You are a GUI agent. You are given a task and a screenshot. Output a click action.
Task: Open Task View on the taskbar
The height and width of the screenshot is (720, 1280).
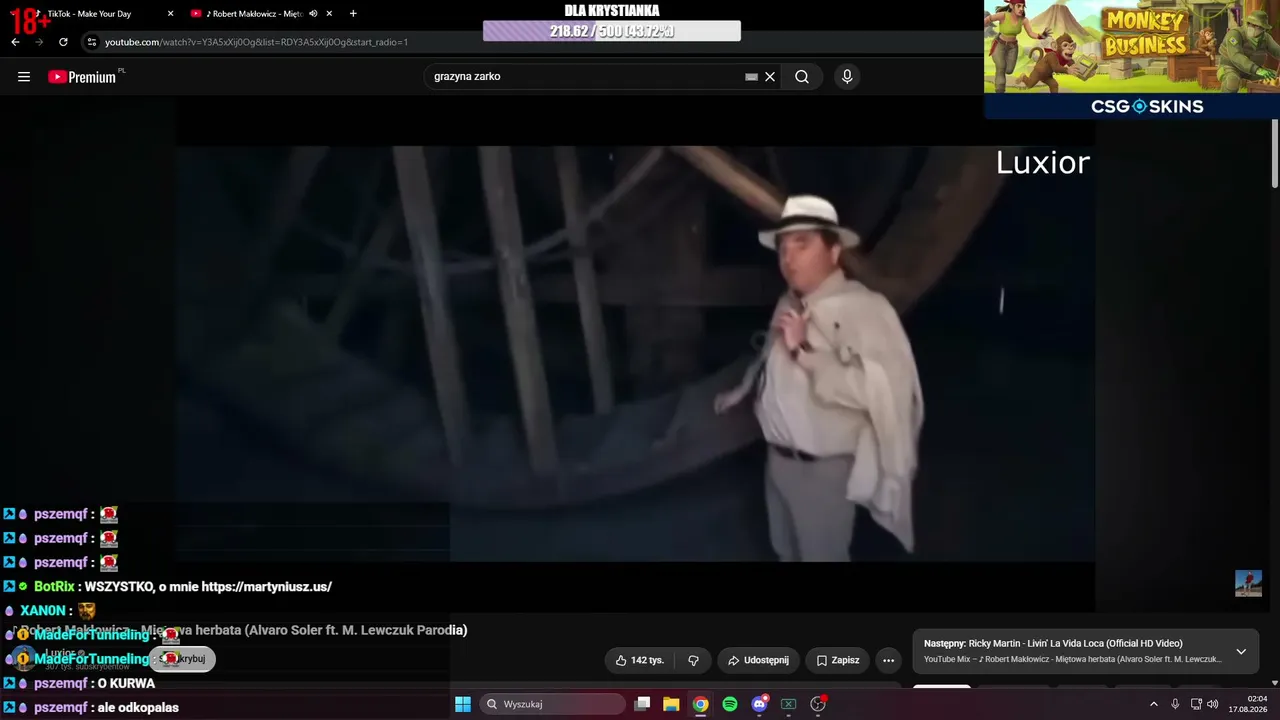point(643,704)
